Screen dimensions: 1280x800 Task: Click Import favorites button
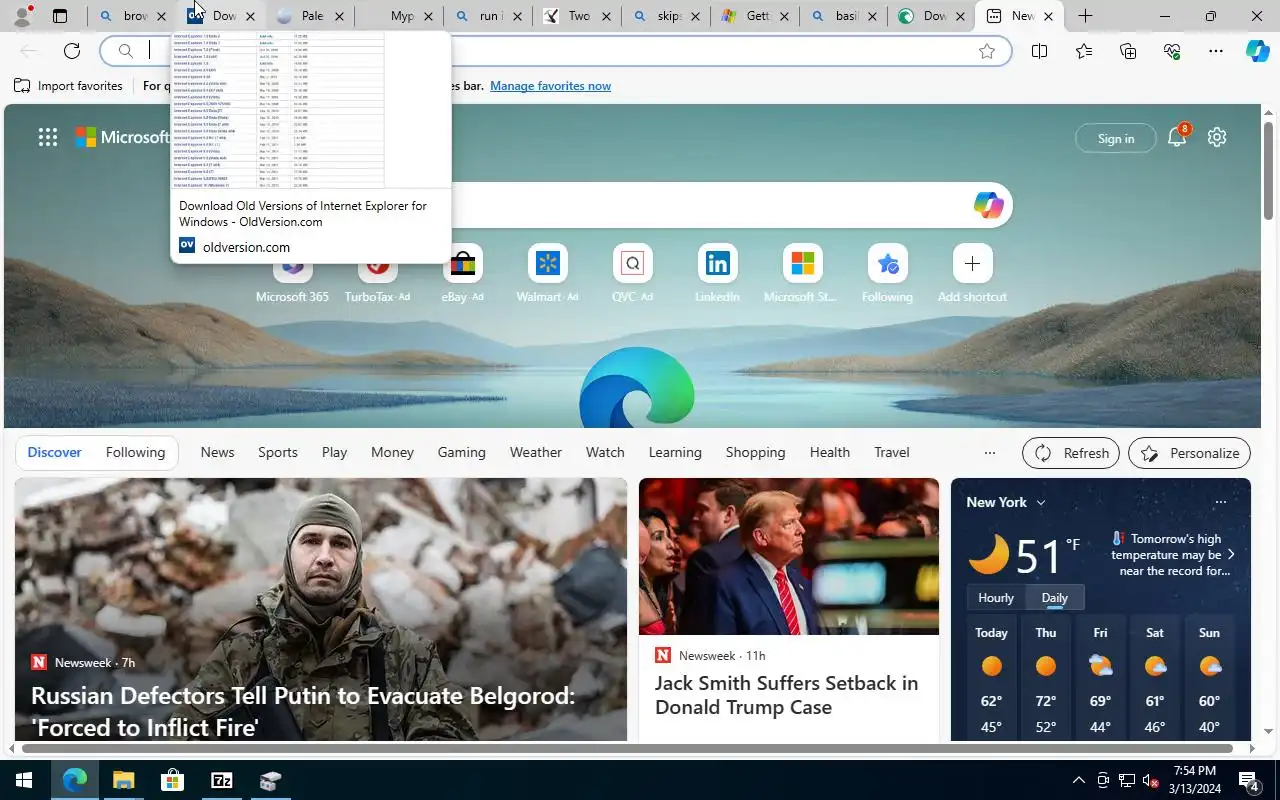[68, 86]
